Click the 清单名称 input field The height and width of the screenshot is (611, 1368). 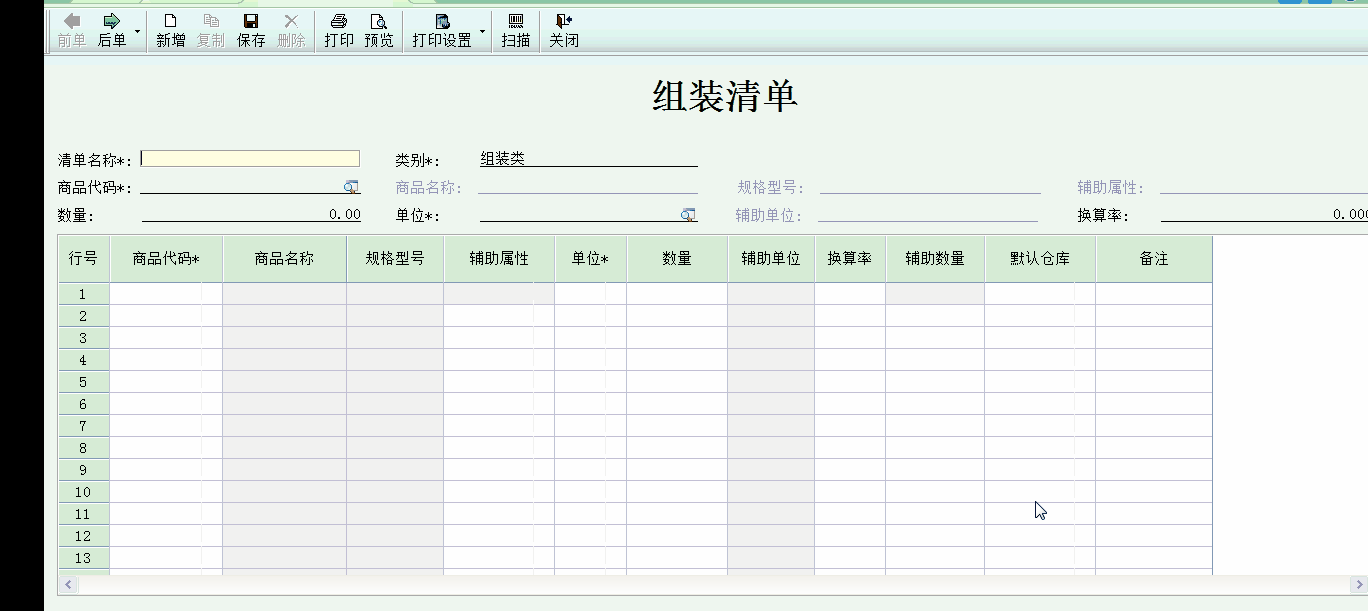click(250, 157)
